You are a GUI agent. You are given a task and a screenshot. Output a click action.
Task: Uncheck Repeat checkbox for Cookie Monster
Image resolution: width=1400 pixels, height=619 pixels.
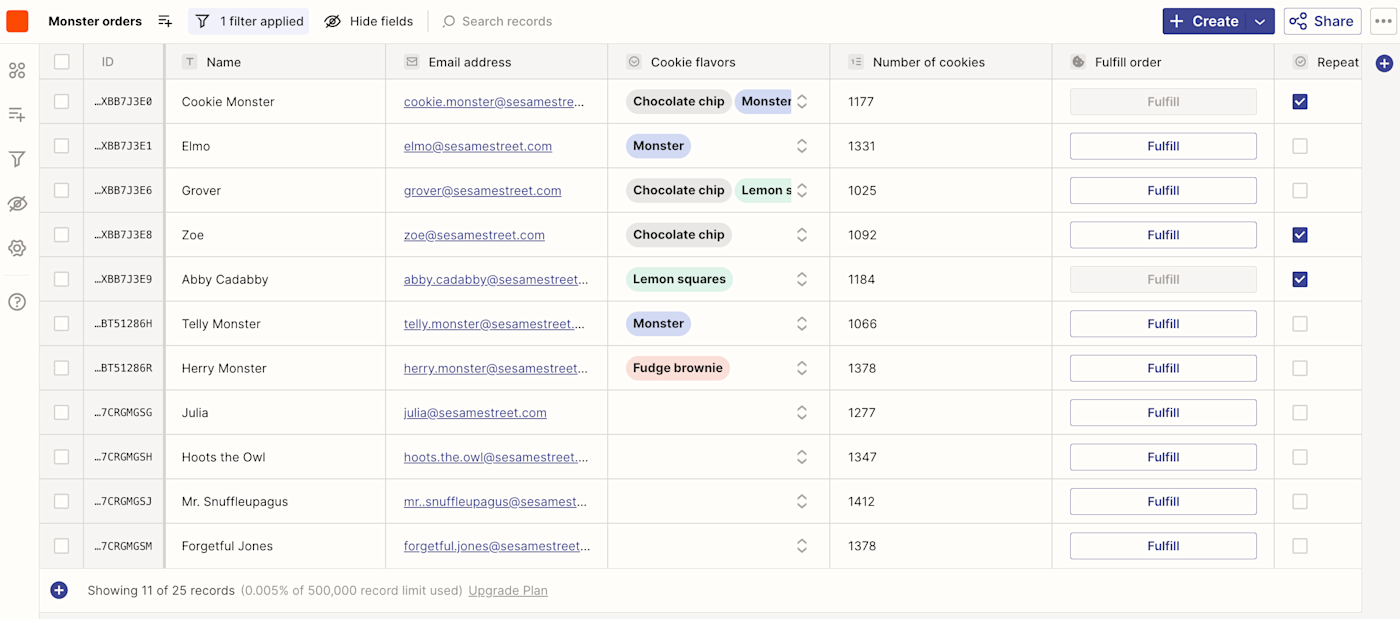(x=1299, y=102)
